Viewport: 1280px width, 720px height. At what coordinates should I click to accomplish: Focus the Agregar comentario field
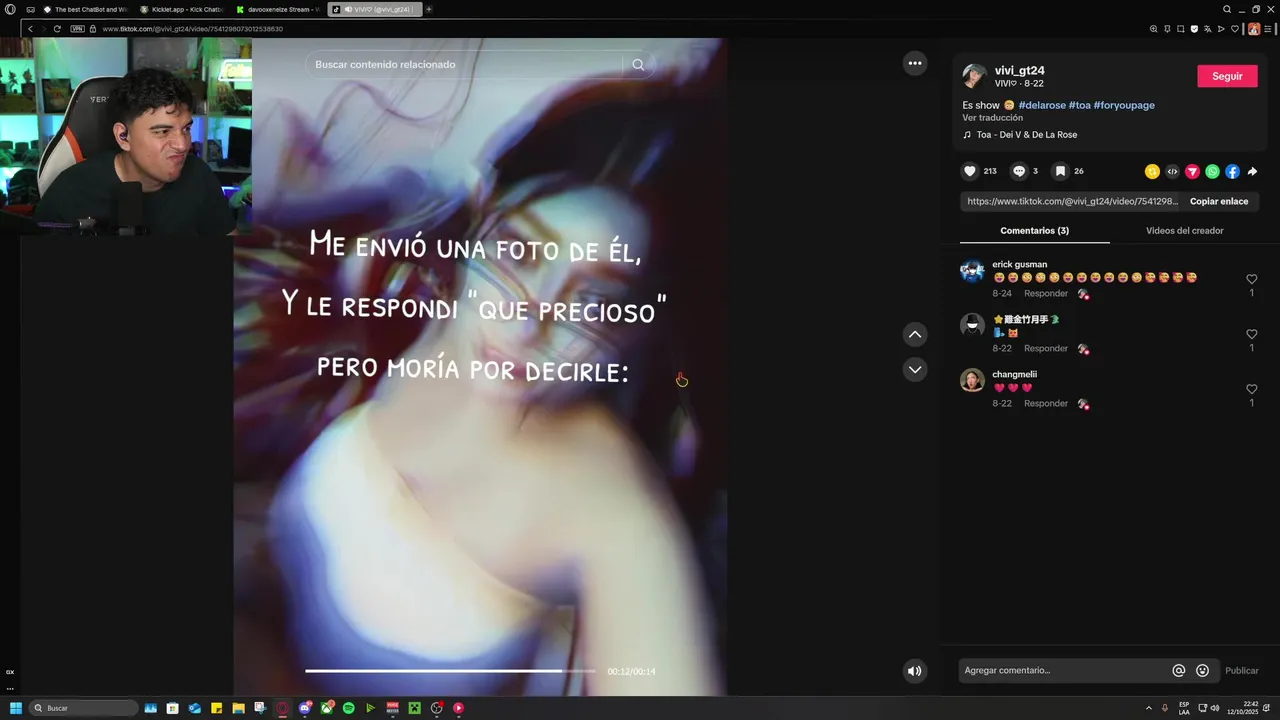click(1063, 671)
